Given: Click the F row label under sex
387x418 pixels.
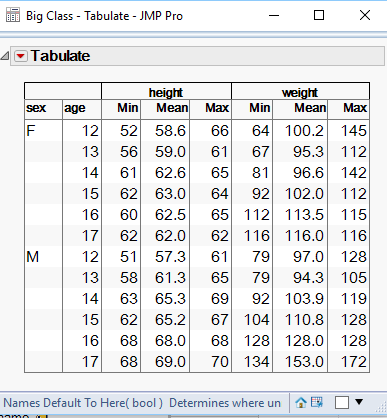Looking at the screenshot, I should [31, 131].
